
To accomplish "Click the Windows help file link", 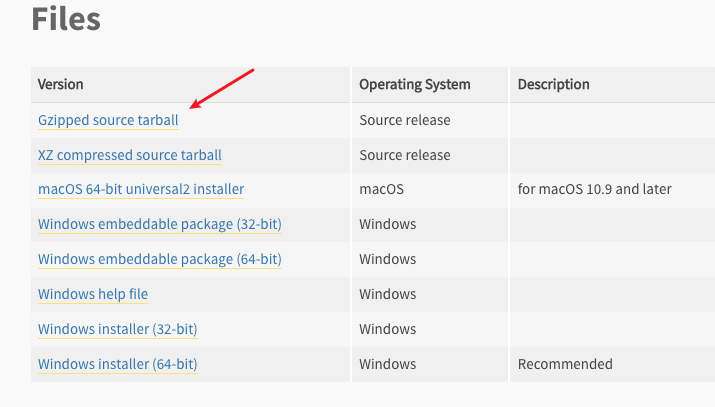I will (x=93, y=294).
